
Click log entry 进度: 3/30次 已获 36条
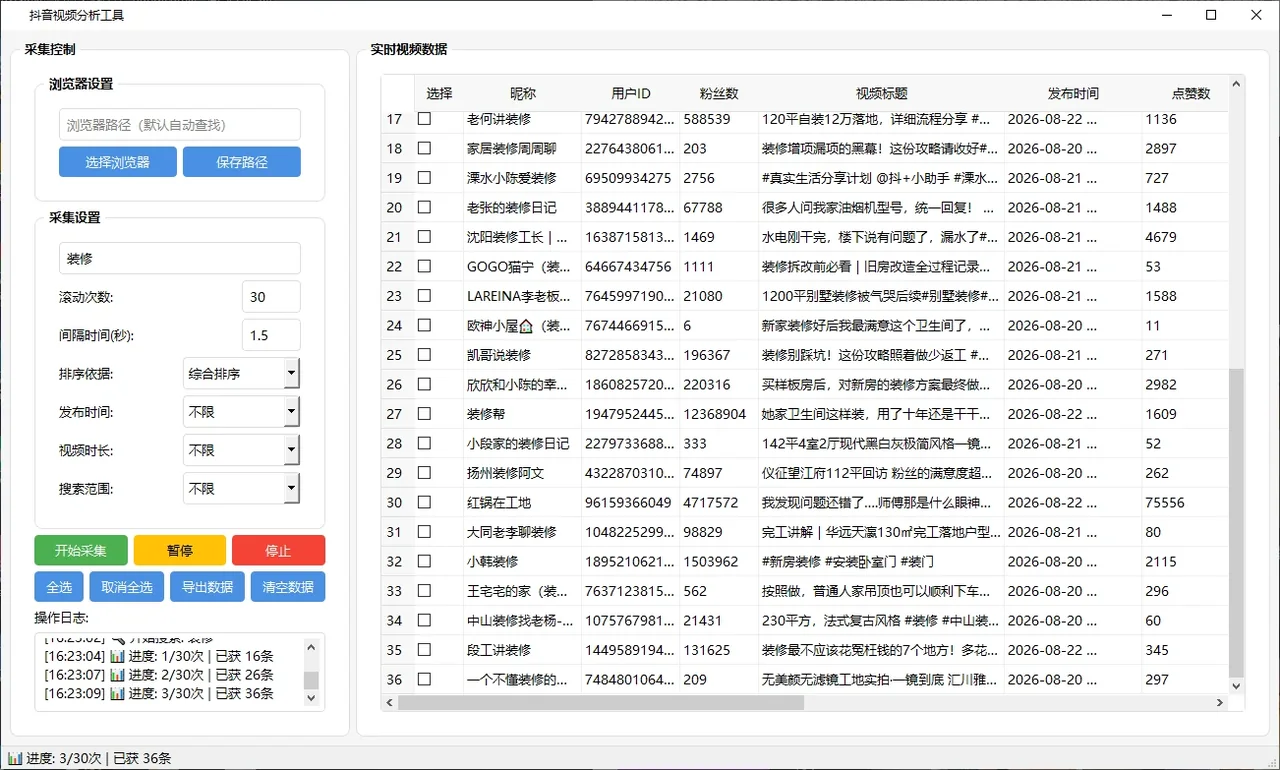tap(159, 693)
